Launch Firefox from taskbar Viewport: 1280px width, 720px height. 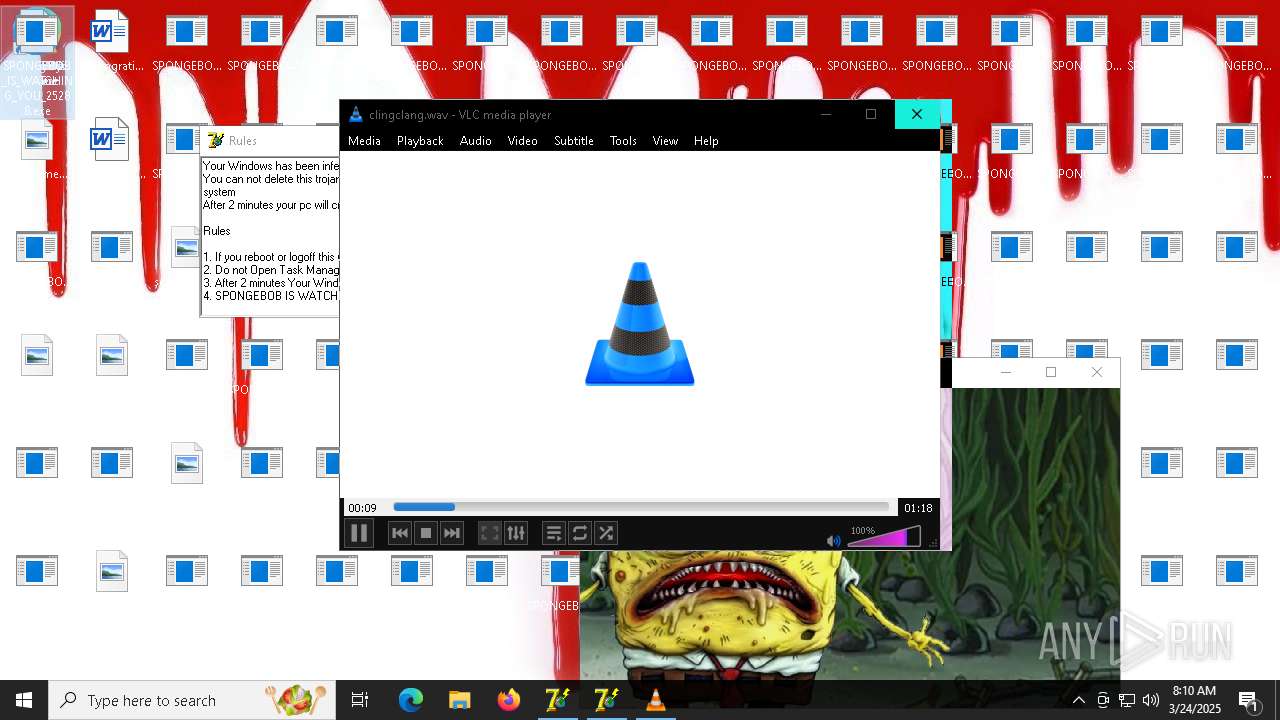[508, 700]
